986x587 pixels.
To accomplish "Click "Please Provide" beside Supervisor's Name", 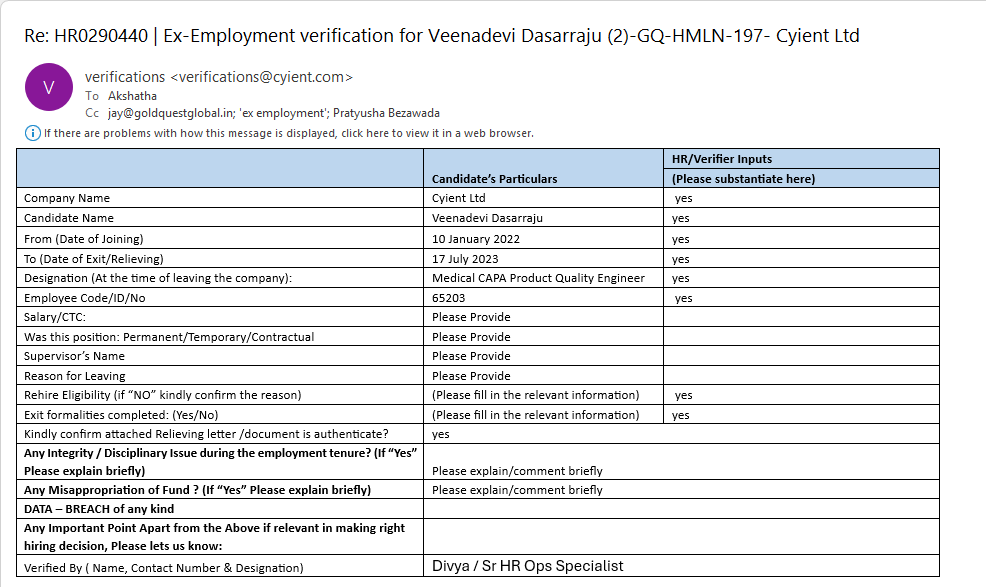I will [471, 356].
